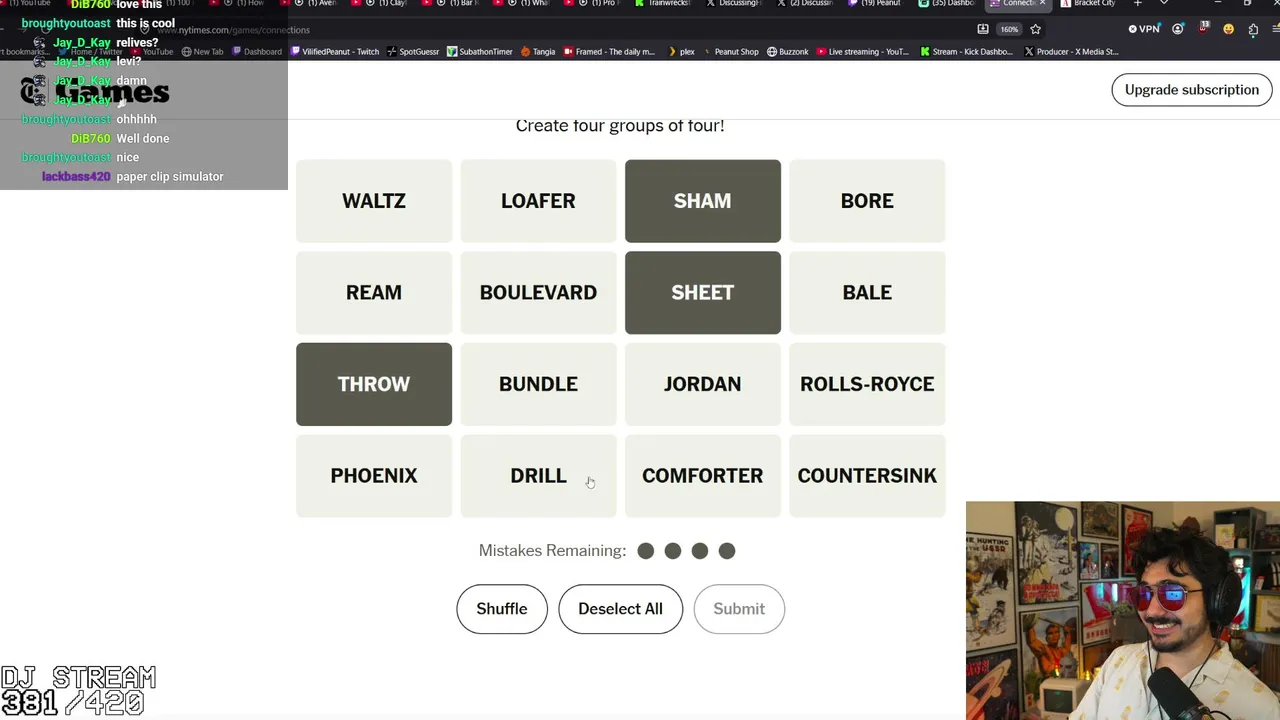Screen dimensions: 1280x720
Task: Select the ROLLS-ROYCE tile
Action: tap(867, 384)
